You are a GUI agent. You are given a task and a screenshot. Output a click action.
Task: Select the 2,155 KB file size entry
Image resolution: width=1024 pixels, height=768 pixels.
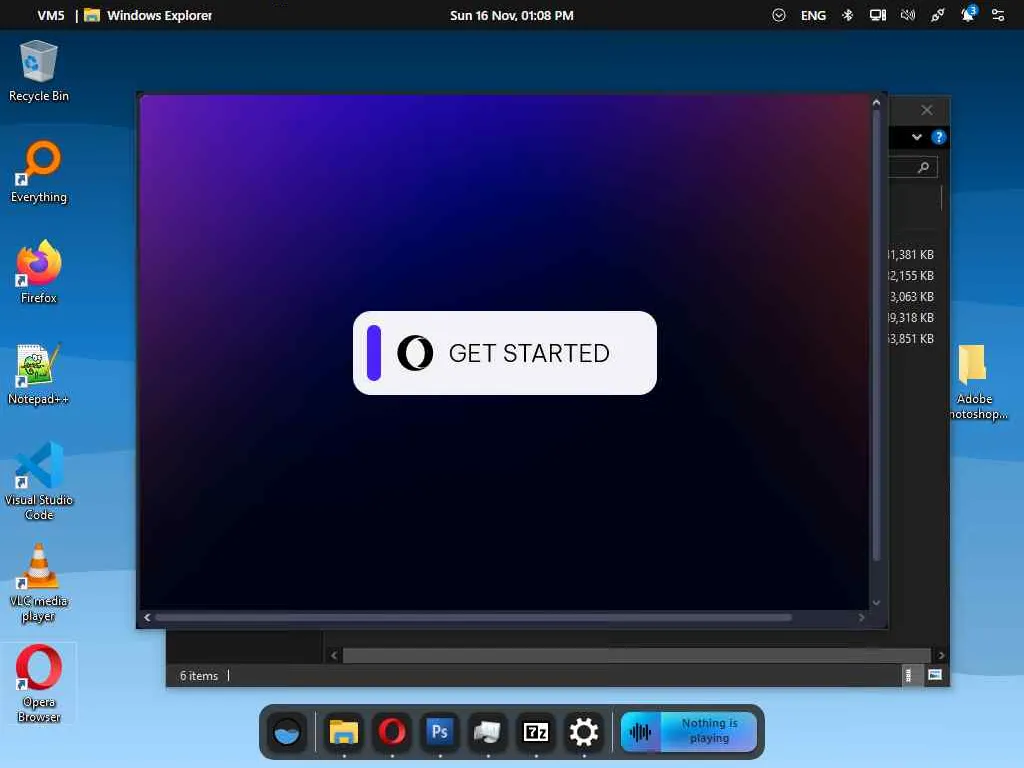[x=910, y=276]
